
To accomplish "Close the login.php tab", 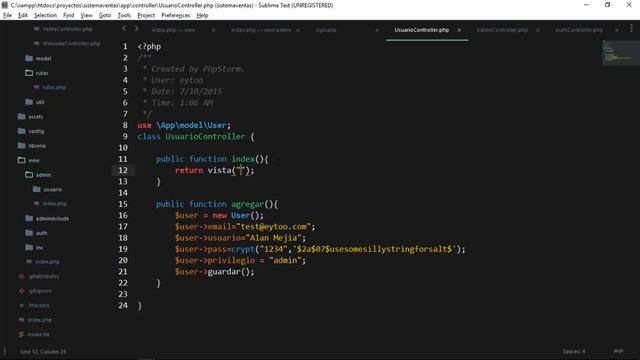I will coord(377,30).
